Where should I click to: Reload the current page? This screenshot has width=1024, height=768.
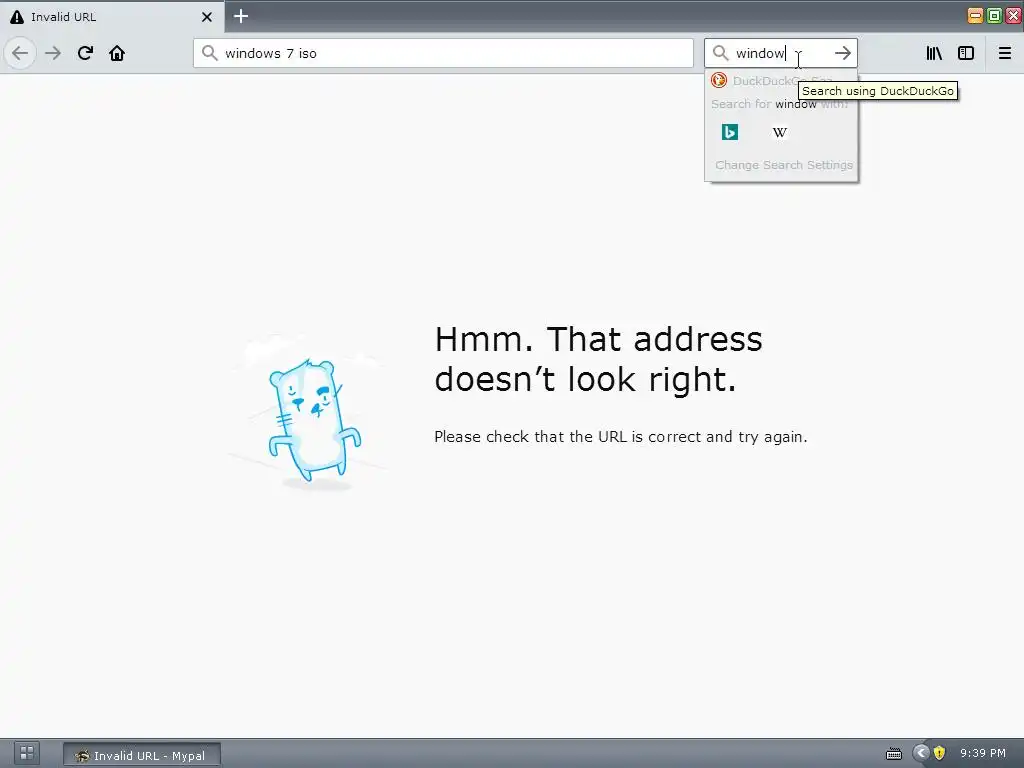coord(85,53)
